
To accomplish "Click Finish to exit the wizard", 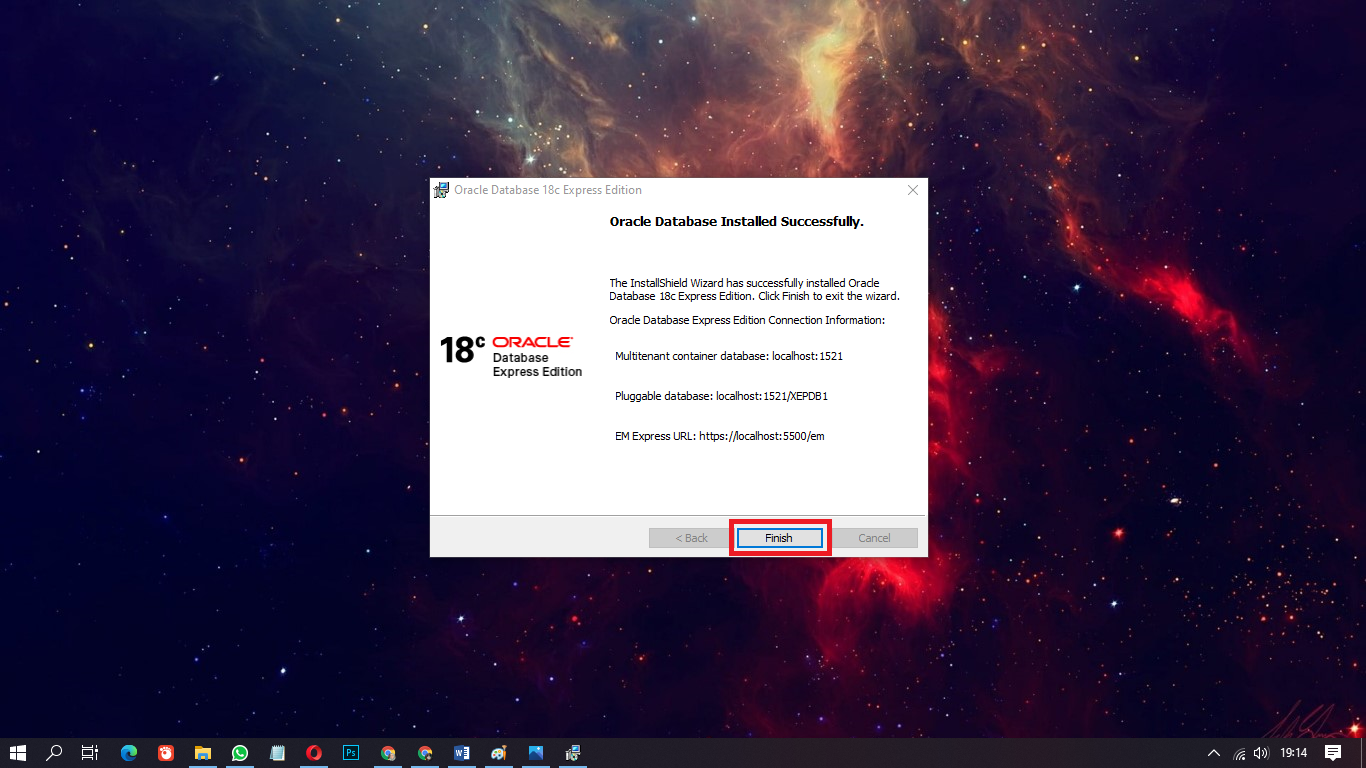I will (x=779, y=538).
